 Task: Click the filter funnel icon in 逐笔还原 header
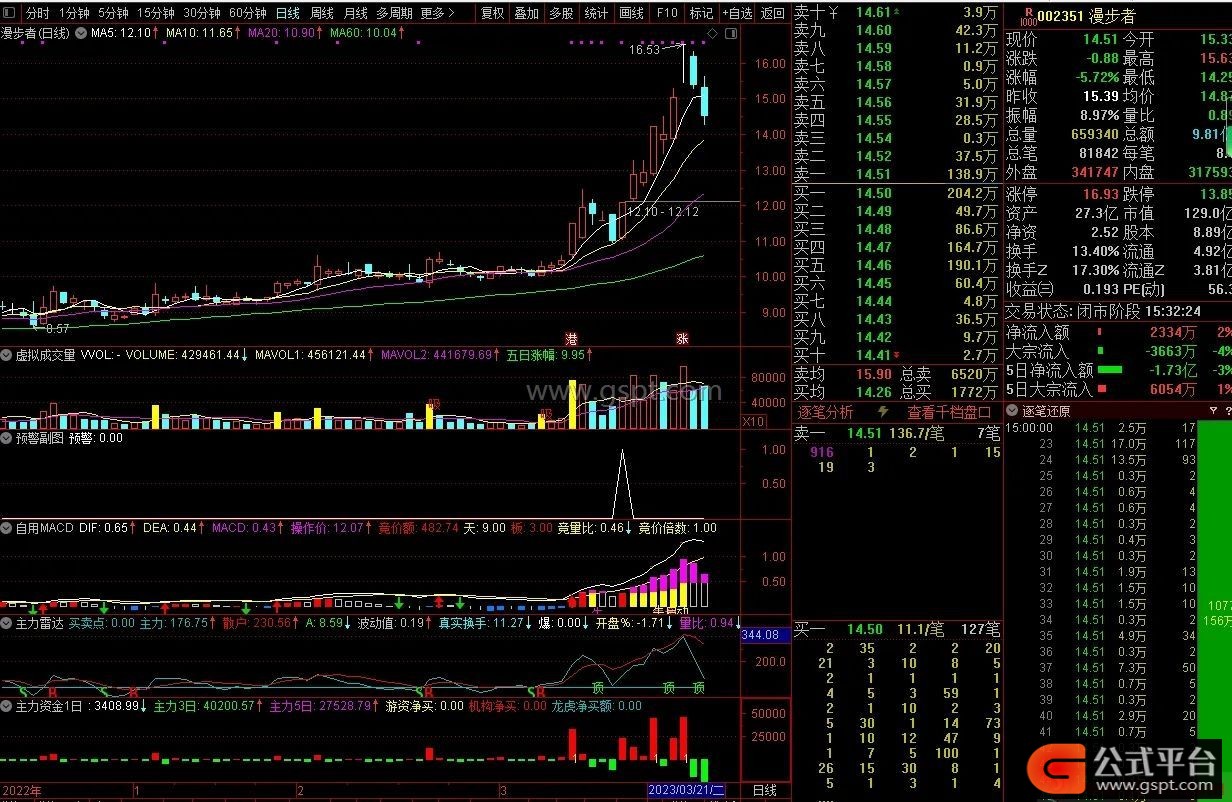pyautogui.click(x=1213, y=411)
